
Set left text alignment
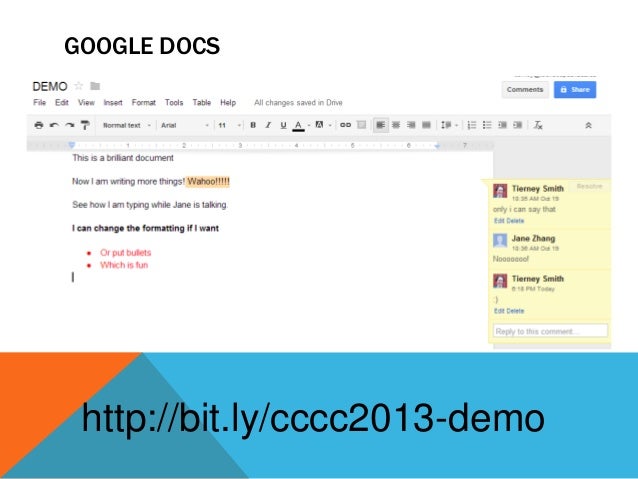click(381, 125)
